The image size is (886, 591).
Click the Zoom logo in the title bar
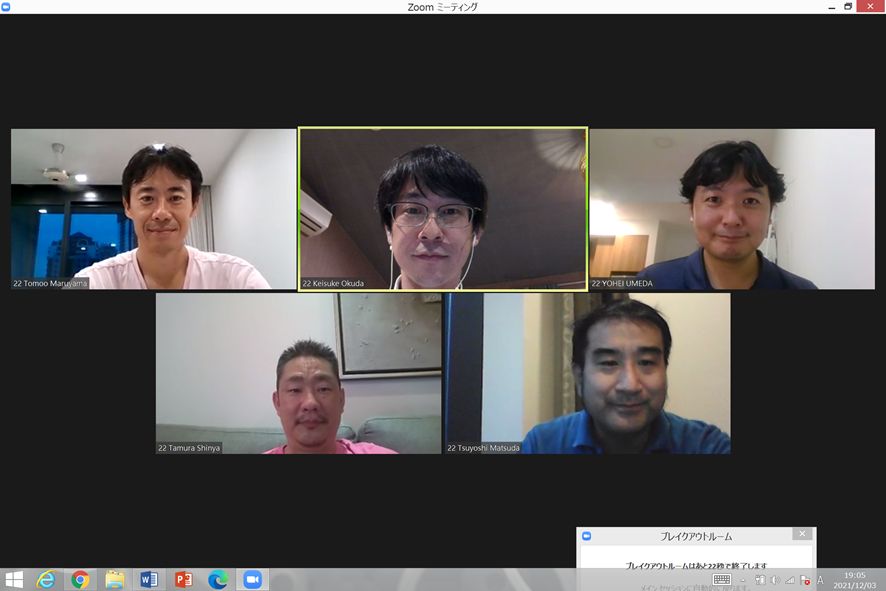6,7
